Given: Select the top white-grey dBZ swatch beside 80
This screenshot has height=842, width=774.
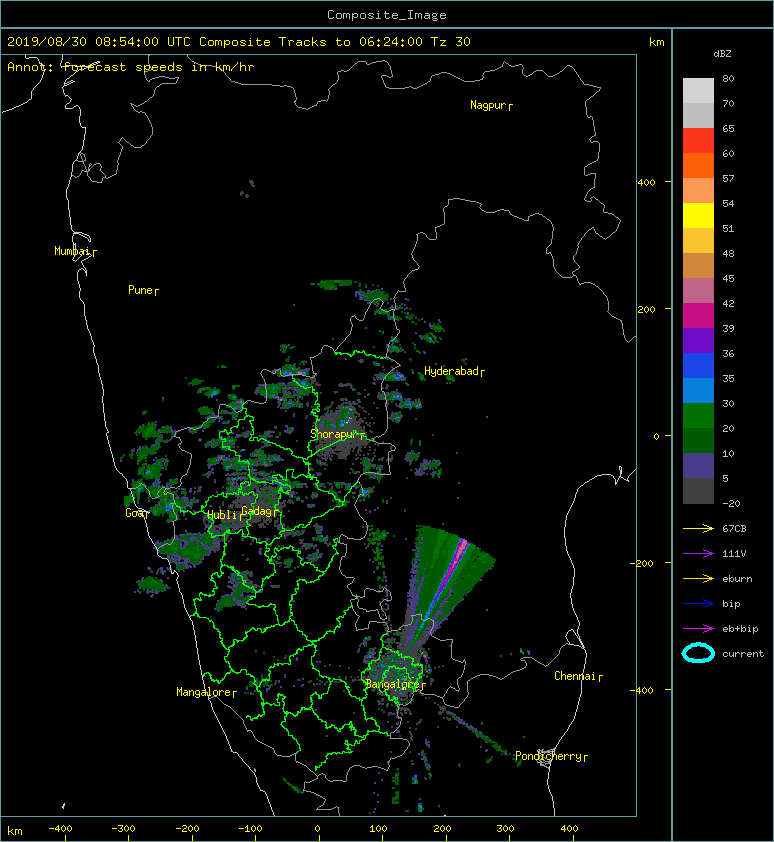Looking at the screenshot, I should point(698,90).
